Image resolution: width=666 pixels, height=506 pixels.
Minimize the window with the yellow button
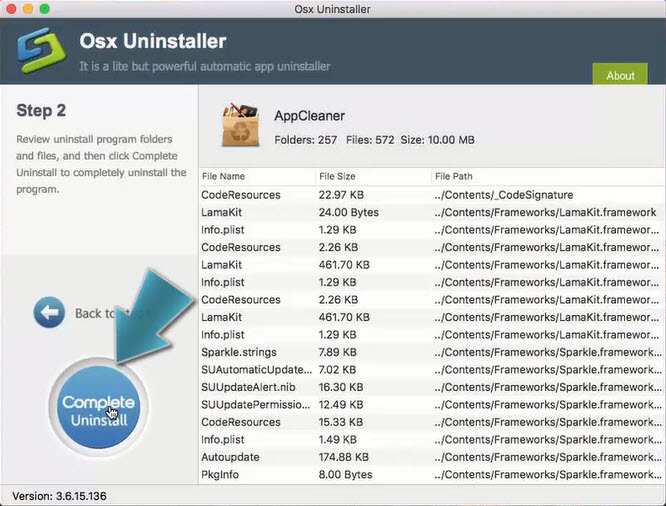tap(28, 9)
